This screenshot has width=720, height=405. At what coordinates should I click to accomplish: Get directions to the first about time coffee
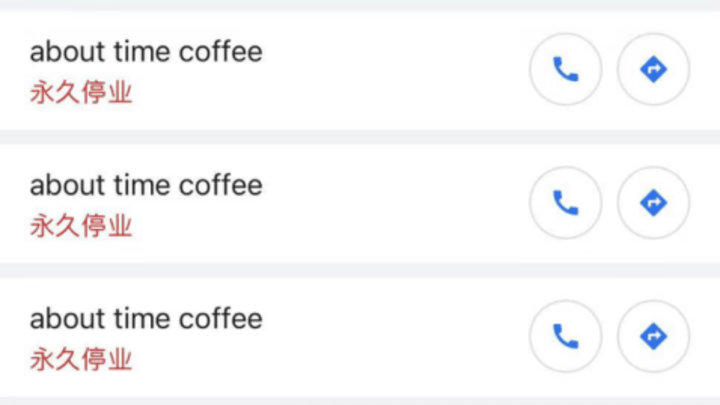coord(653,69)
